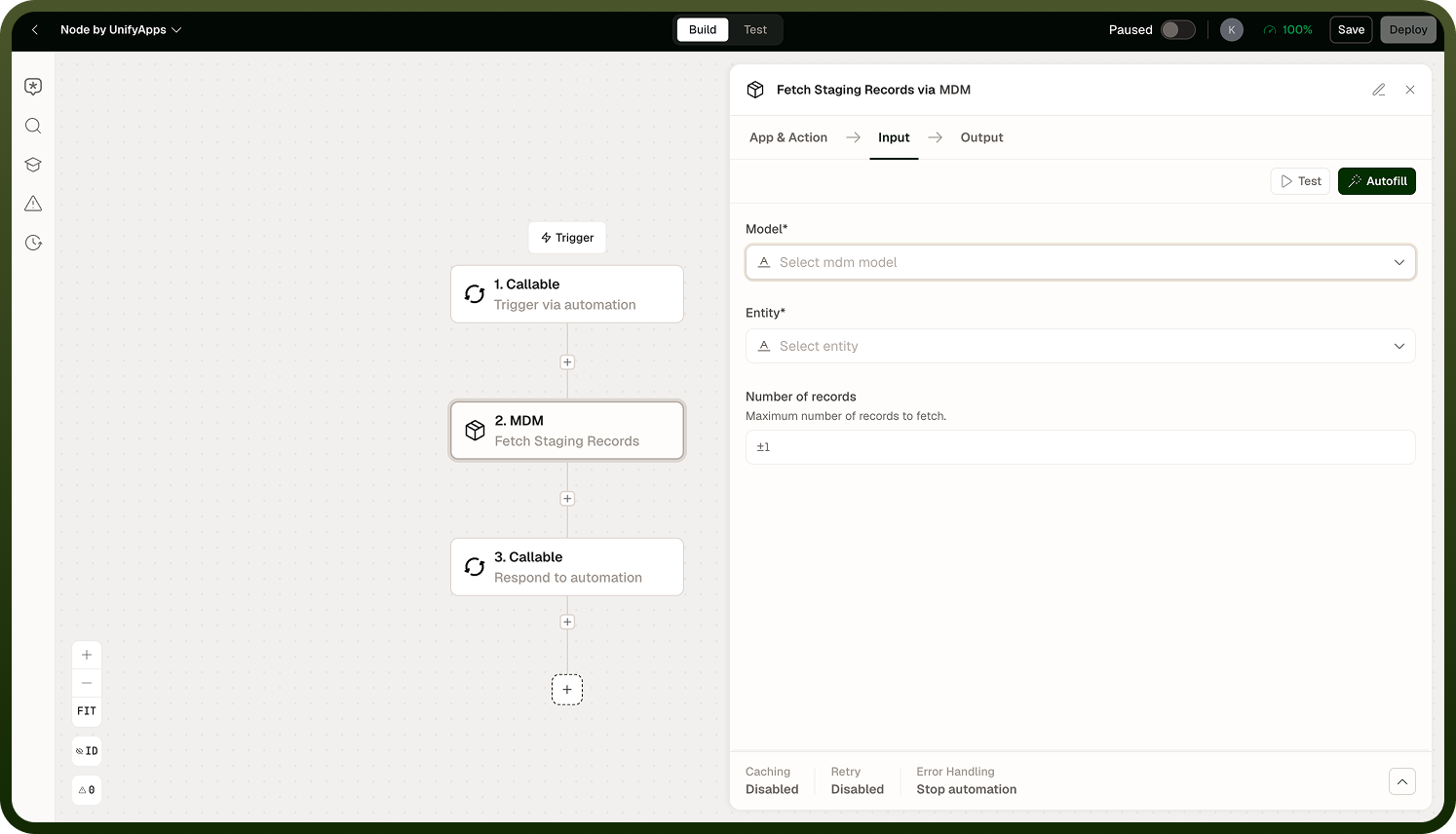Click the Save button

tap(1351, 30)
